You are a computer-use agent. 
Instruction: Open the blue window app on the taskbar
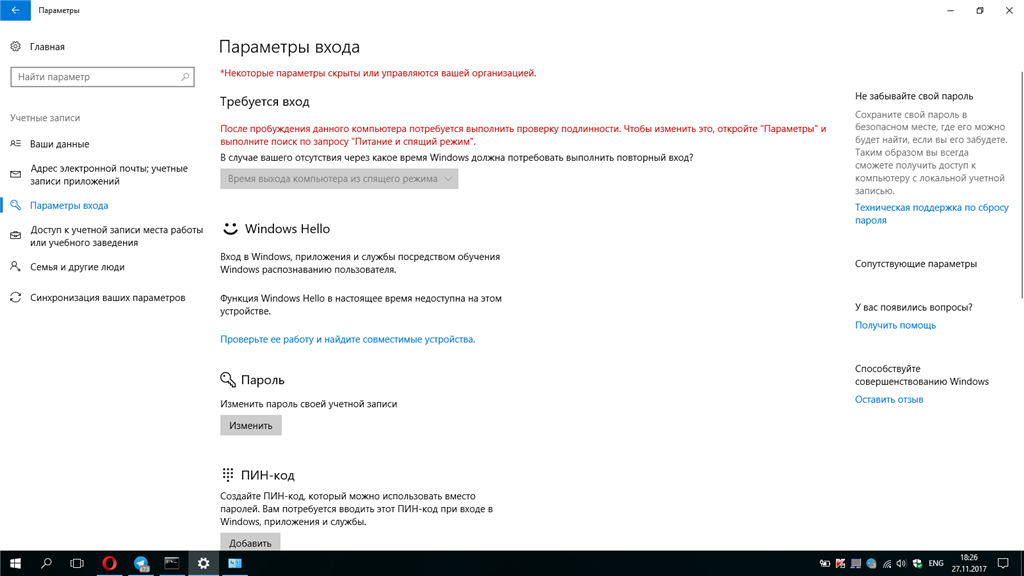pos(234,563)
